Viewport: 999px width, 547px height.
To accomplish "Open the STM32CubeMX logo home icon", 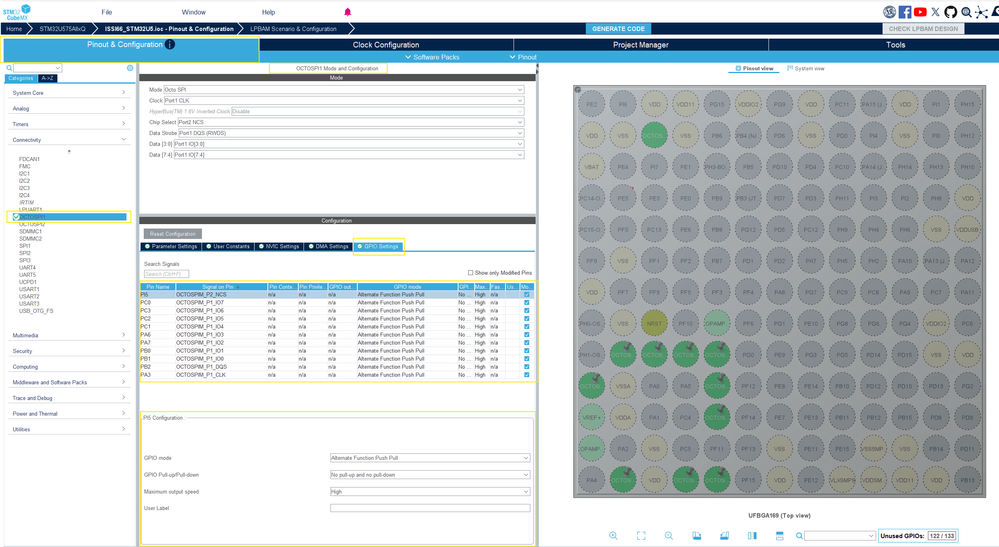I will click(17, 11).
